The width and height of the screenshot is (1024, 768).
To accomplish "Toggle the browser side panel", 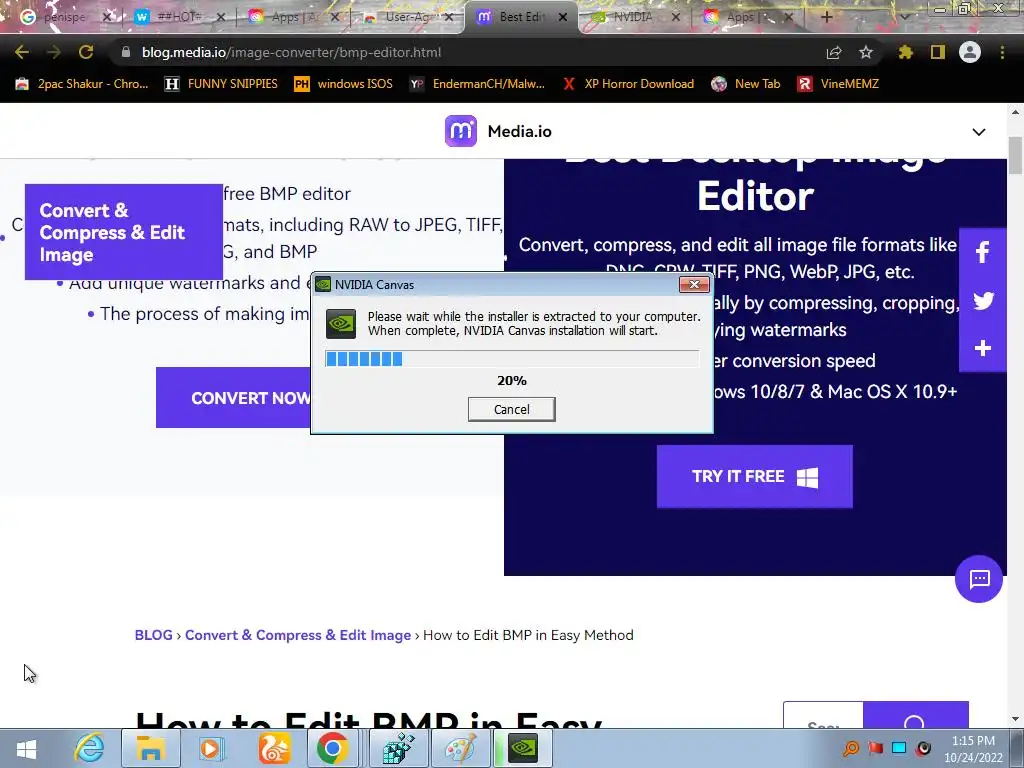I will coord(938,52).
